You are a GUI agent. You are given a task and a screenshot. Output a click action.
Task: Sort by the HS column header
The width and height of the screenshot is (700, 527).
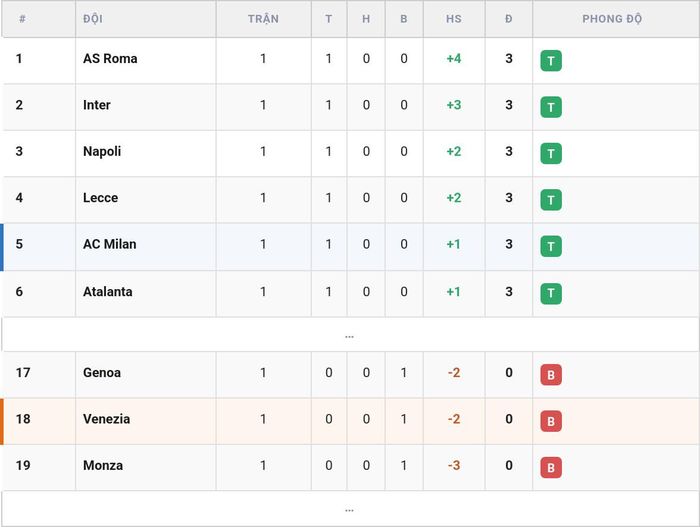pyautogui.click(x=454, y=19)
